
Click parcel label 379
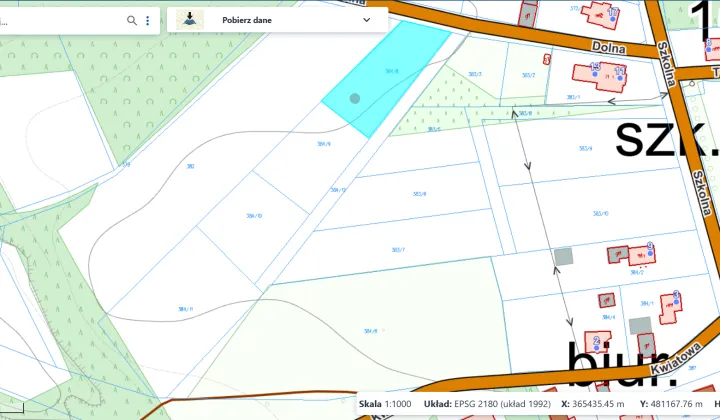point(126,164)
